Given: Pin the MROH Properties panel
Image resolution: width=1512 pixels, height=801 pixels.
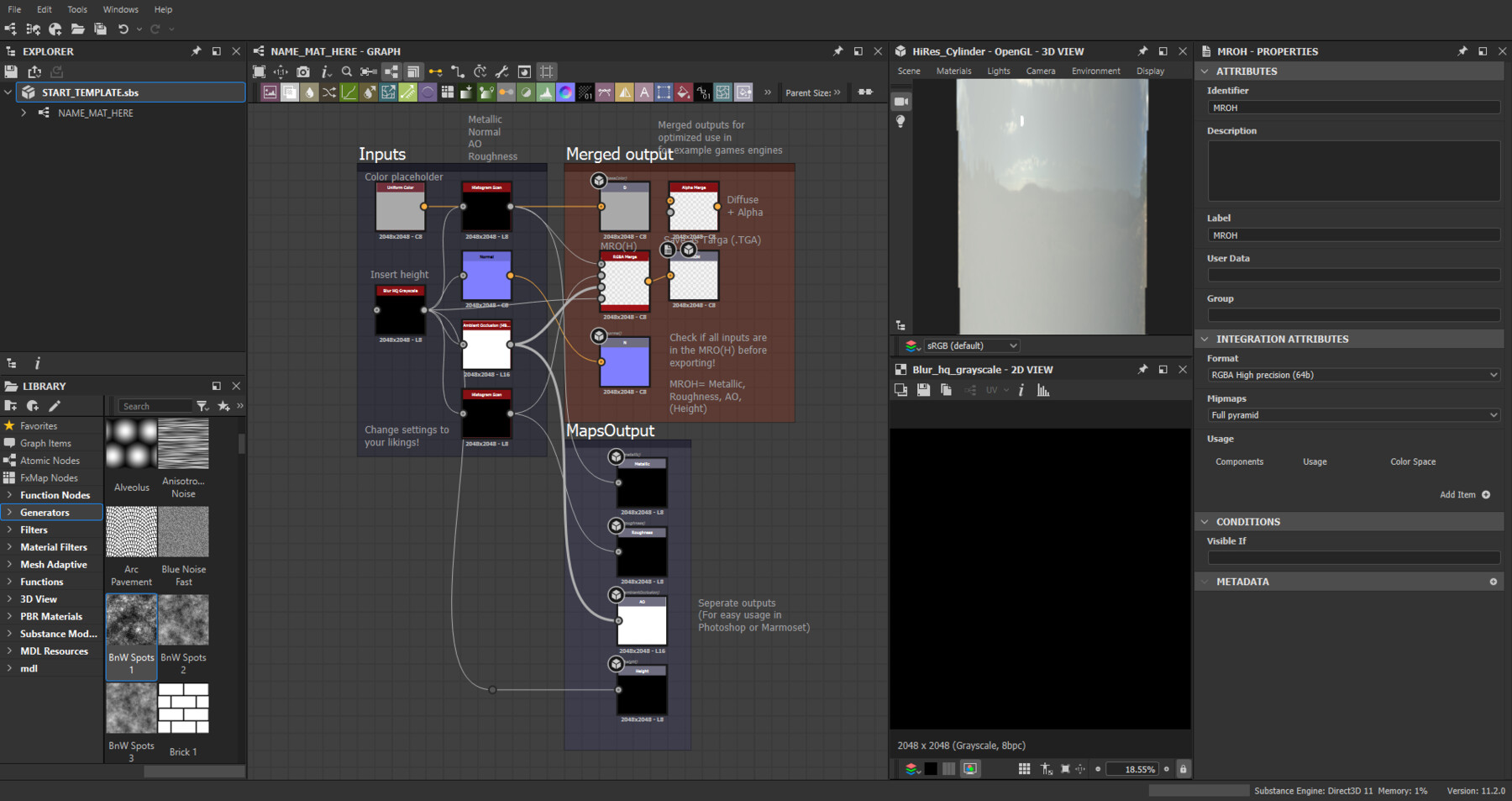Looking at the screenshot, I should click(1462, 51).
